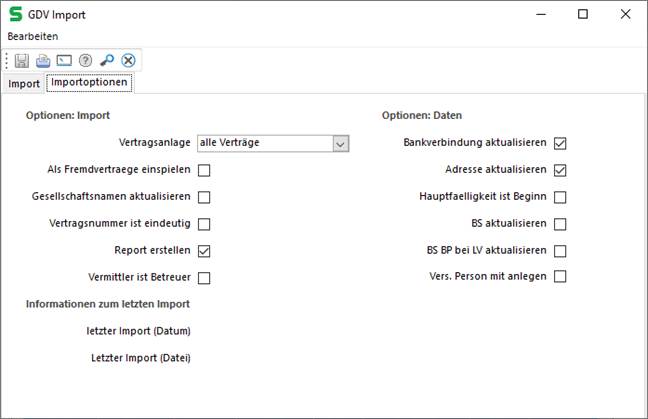Switch to the Import tab
The image size is (648, 419).
point(24,84)
